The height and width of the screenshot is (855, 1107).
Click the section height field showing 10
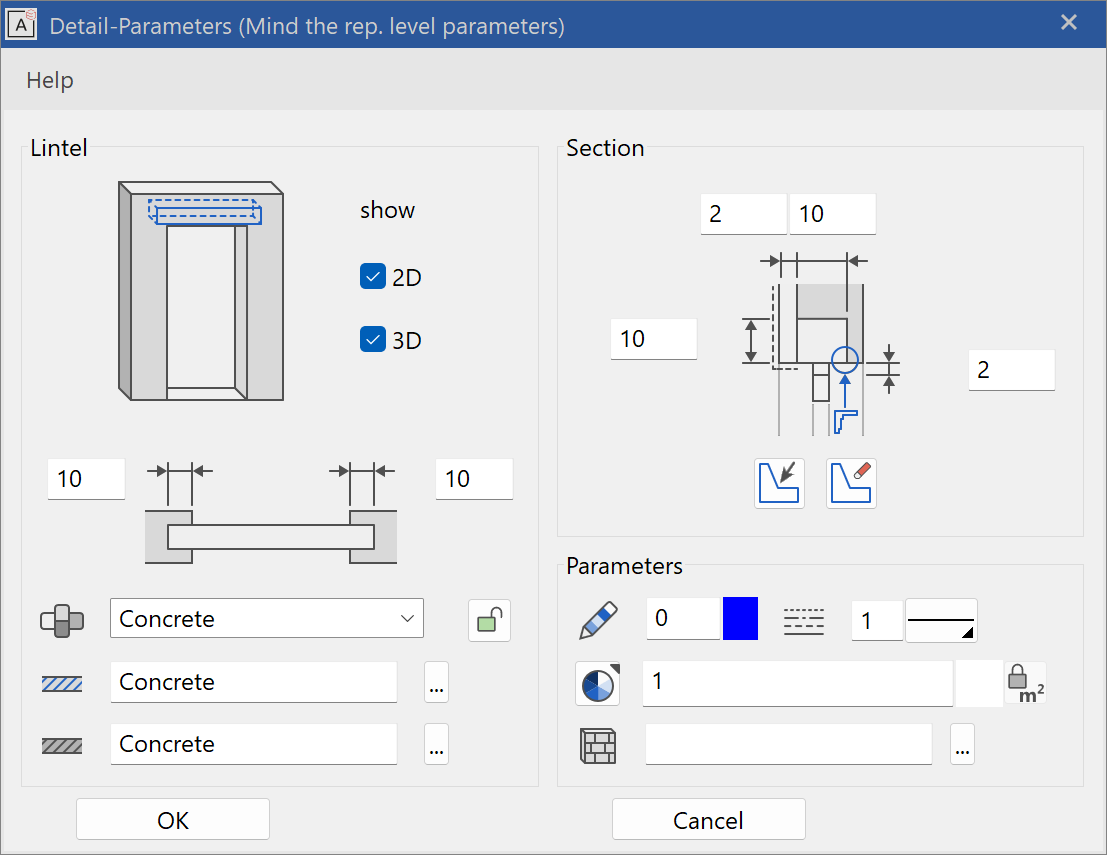pyautogui.click(x=654, y=339)
